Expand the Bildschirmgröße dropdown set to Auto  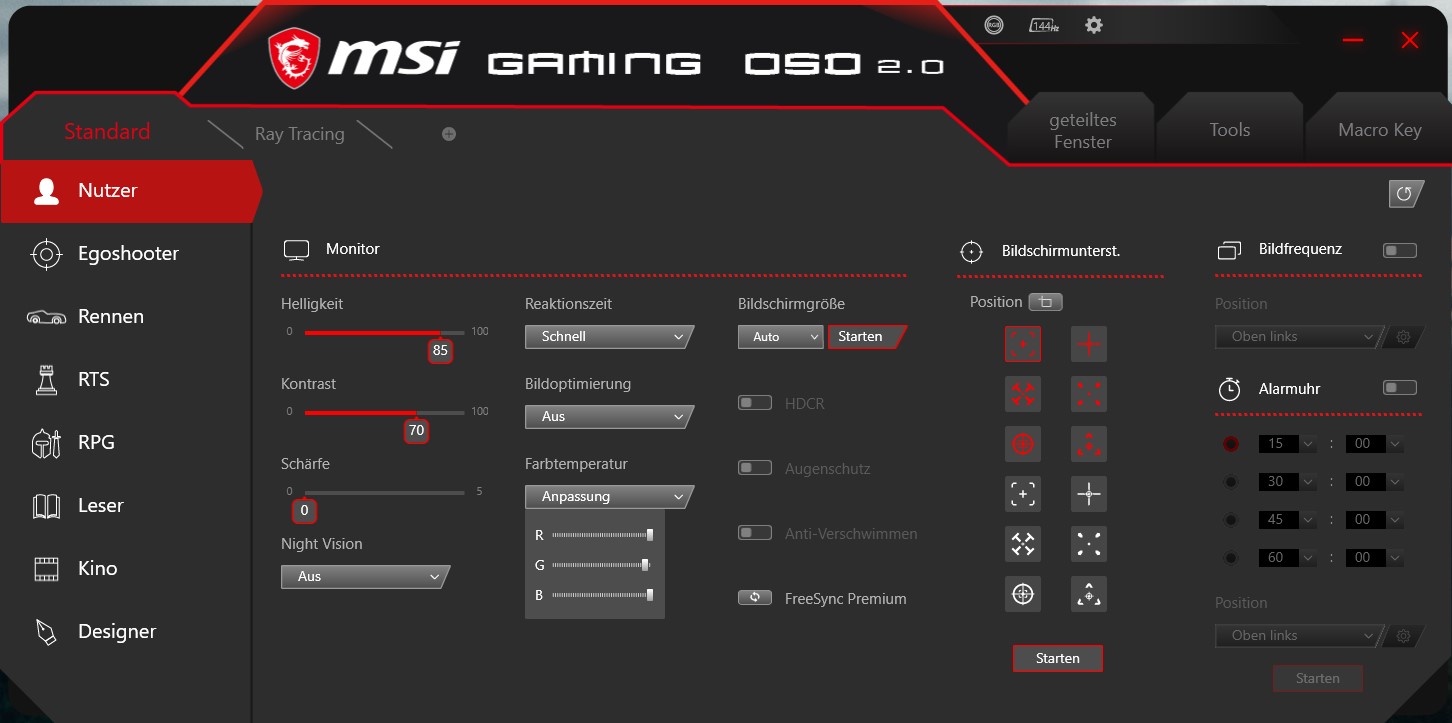coord(780,337)
